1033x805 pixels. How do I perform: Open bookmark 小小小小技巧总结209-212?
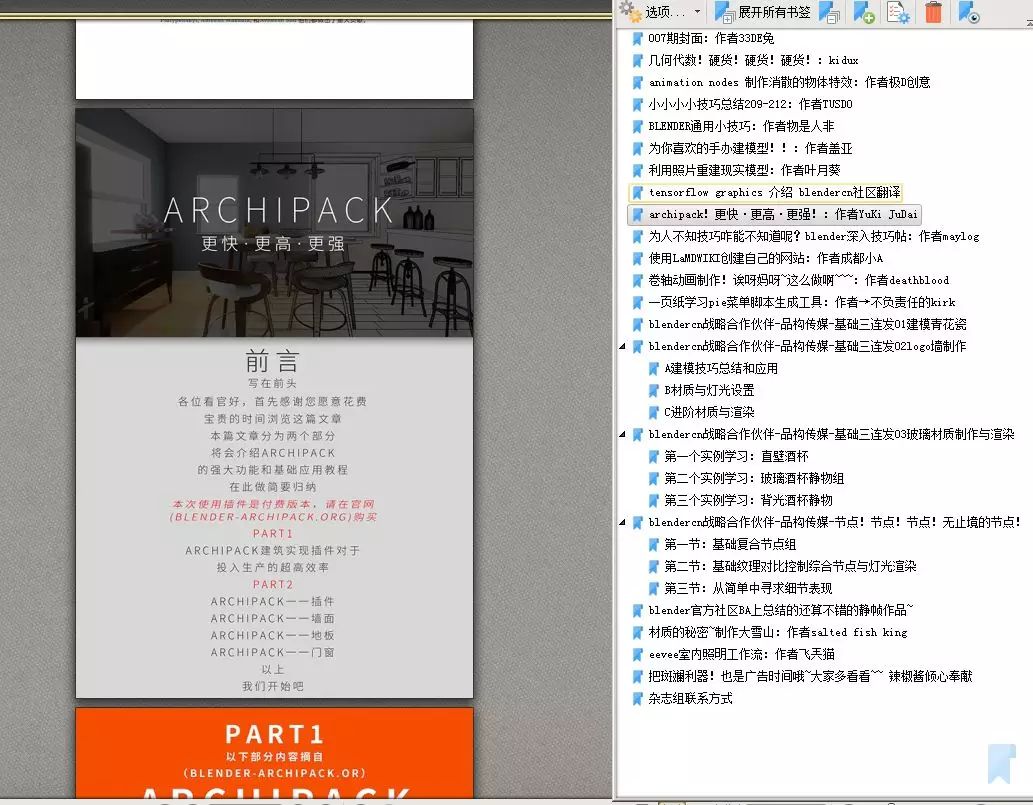(750, 104)
